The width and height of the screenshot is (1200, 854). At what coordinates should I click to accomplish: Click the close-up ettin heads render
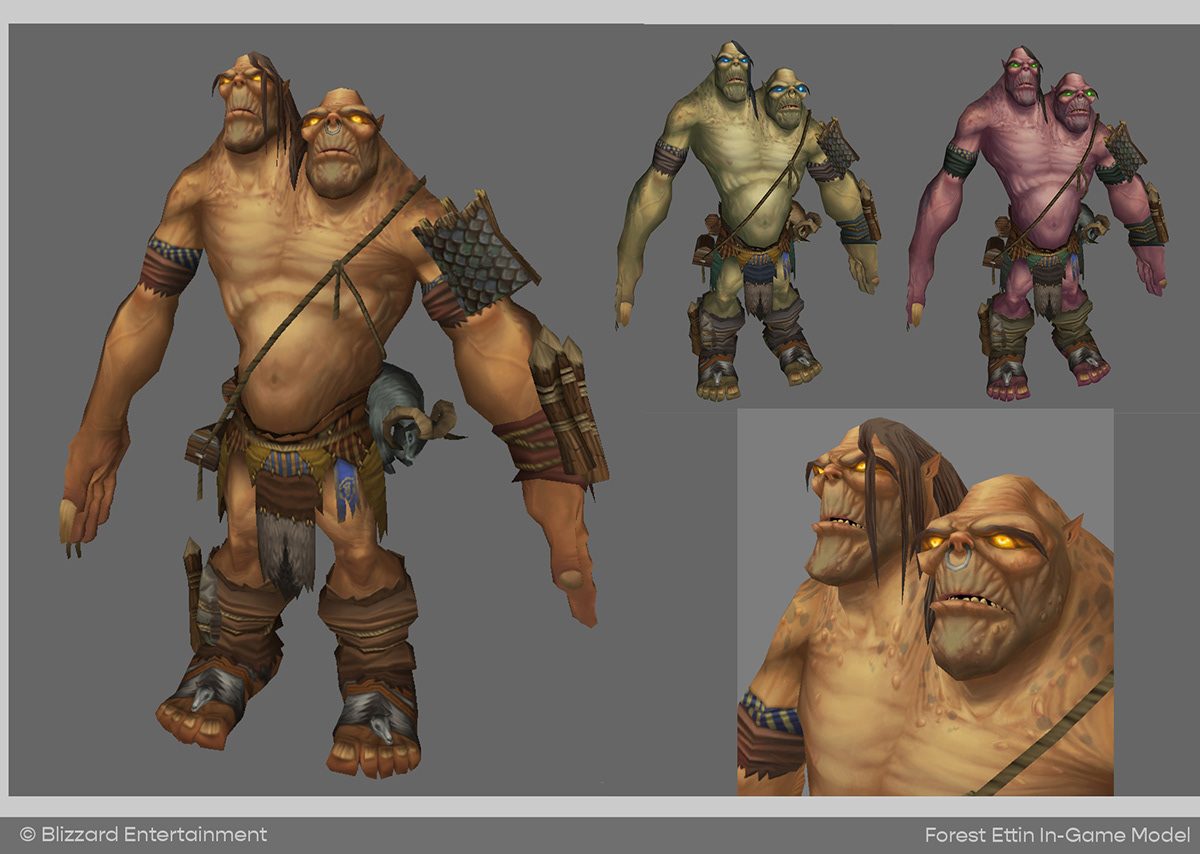click(x=925, y=602)
